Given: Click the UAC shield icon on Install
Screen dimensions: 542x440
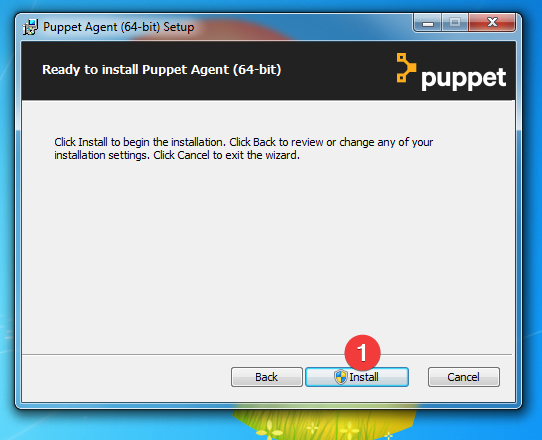Looking at the screenshot, I should 340,377.
